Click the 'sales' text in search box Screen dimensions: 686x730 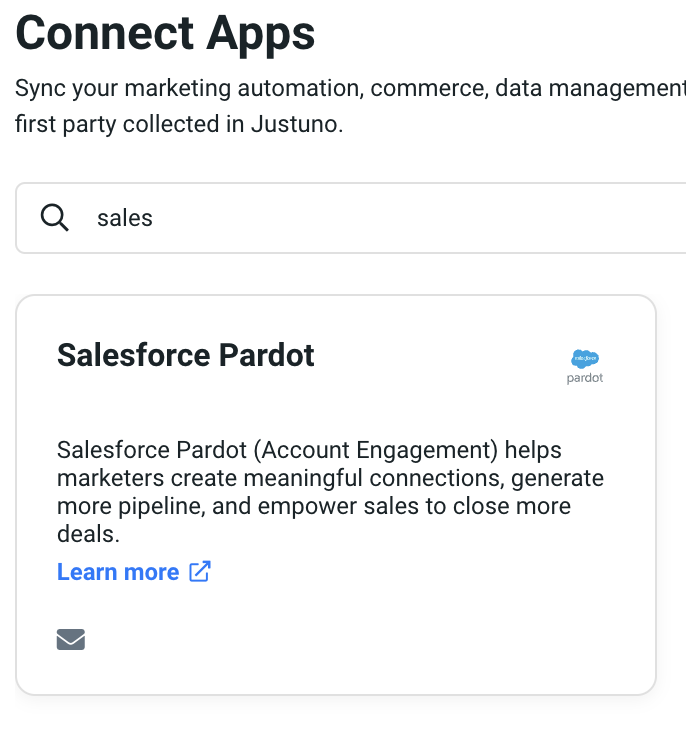(x=124, y=218)
